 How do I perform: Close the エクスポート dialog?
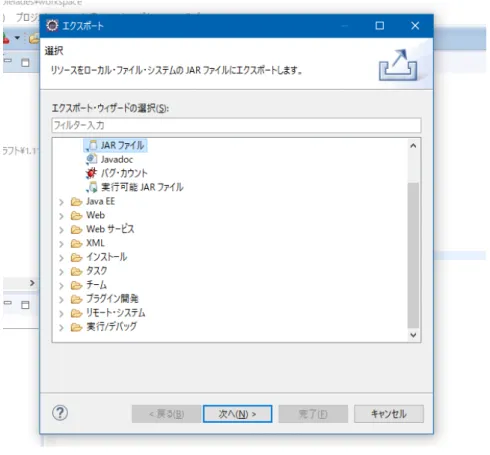(x=415, y=26)
